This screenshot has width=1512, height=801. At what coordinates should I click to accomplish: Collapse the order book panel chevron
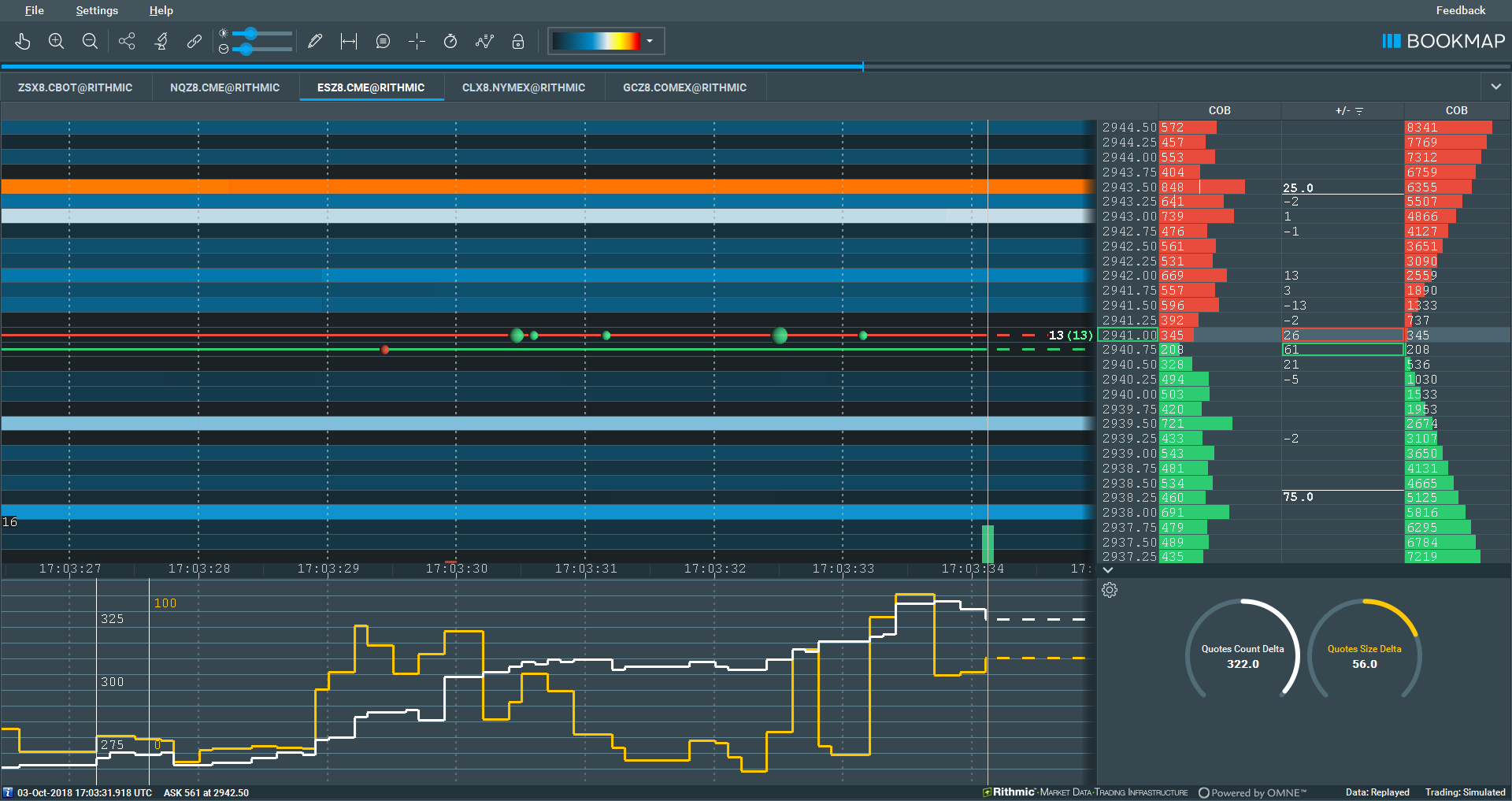[x=1108, y=569]
